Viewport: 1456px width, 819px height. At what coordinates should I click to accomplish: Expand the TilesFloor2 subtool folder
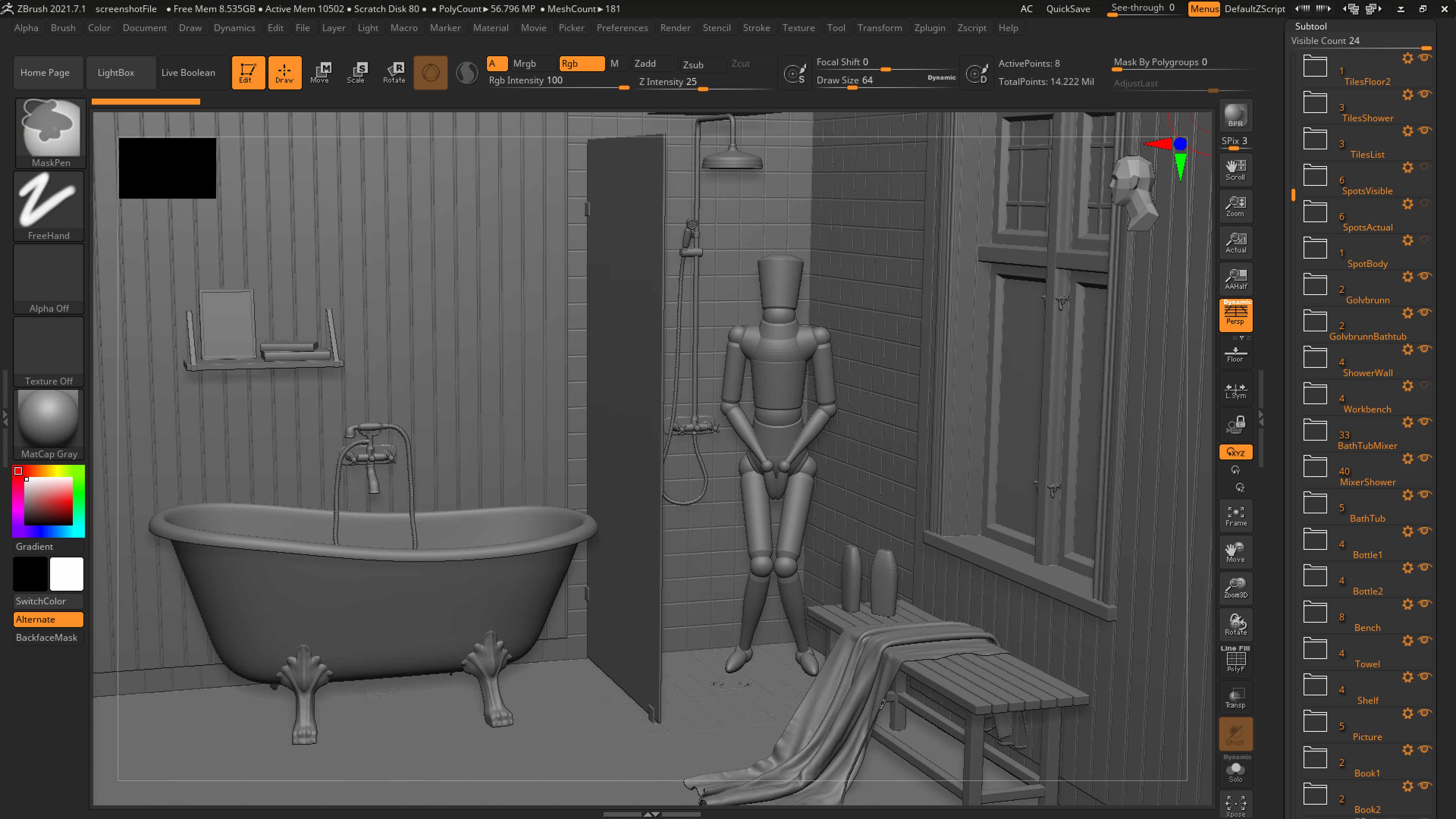click(x=1315, y=66)
